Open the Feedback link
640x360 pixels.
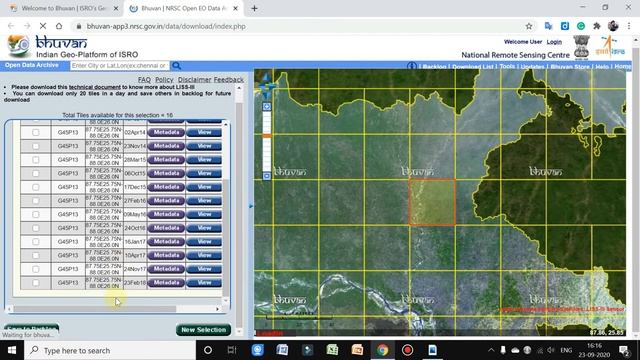(x=229, y=80)
